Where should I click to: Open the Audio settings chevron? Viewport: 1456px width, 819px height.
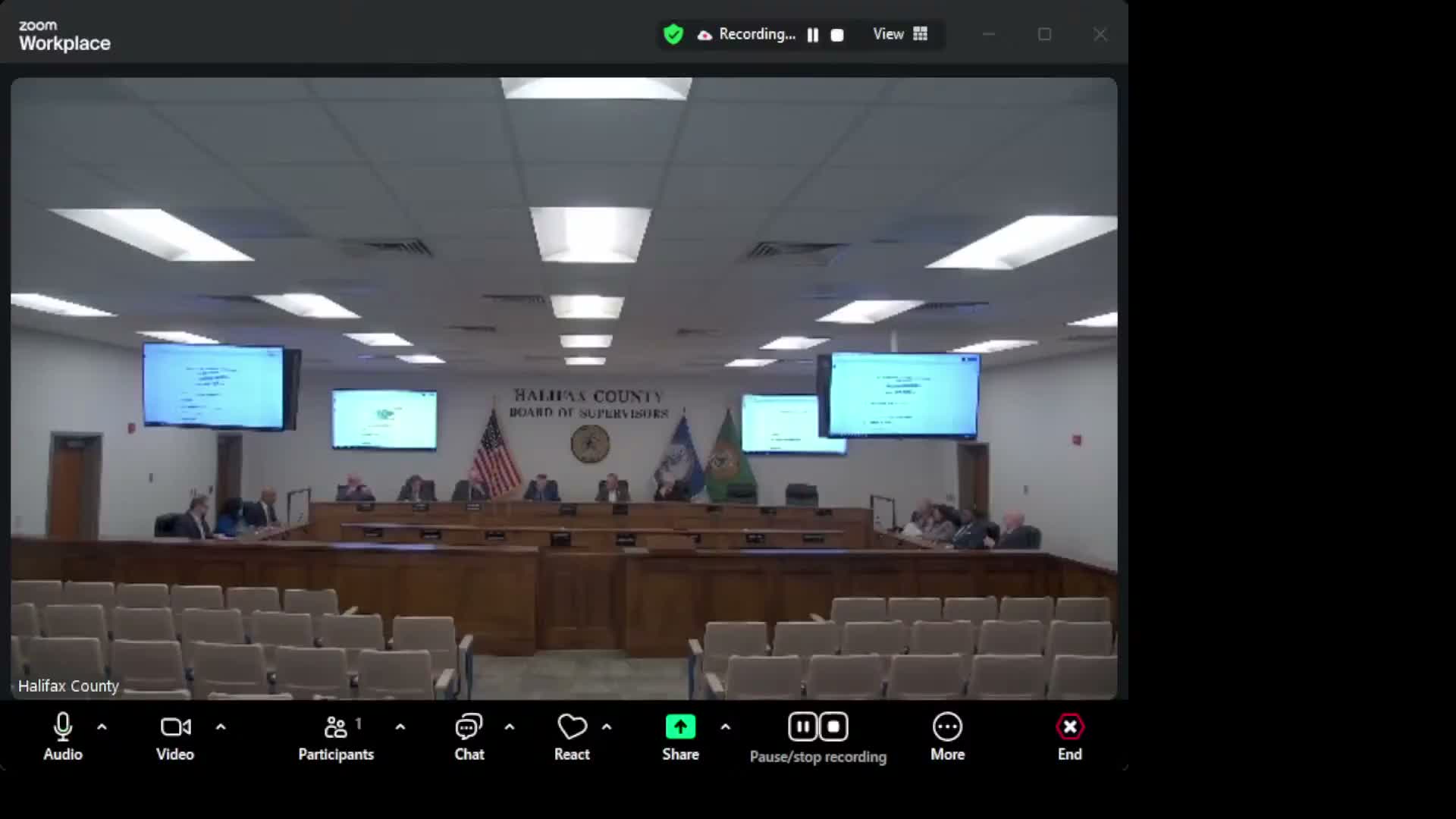click(102, 726)
